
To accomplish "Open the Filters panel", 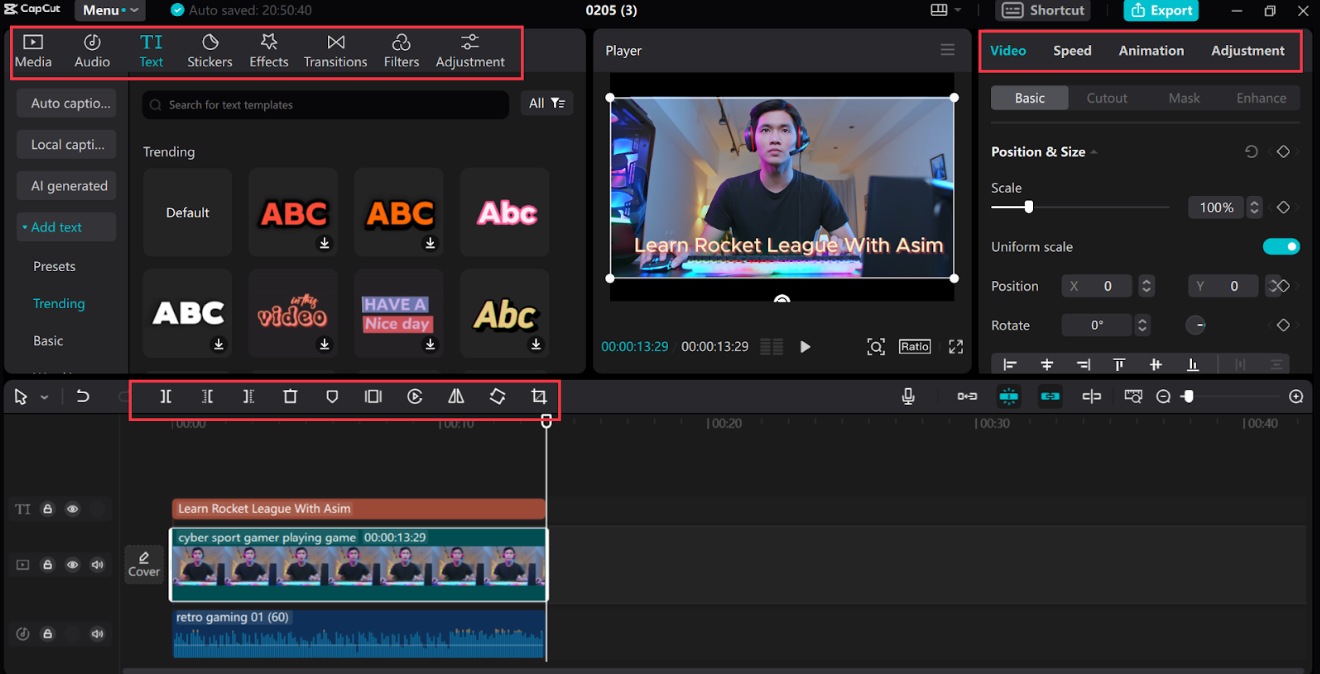I will (401, 51).
